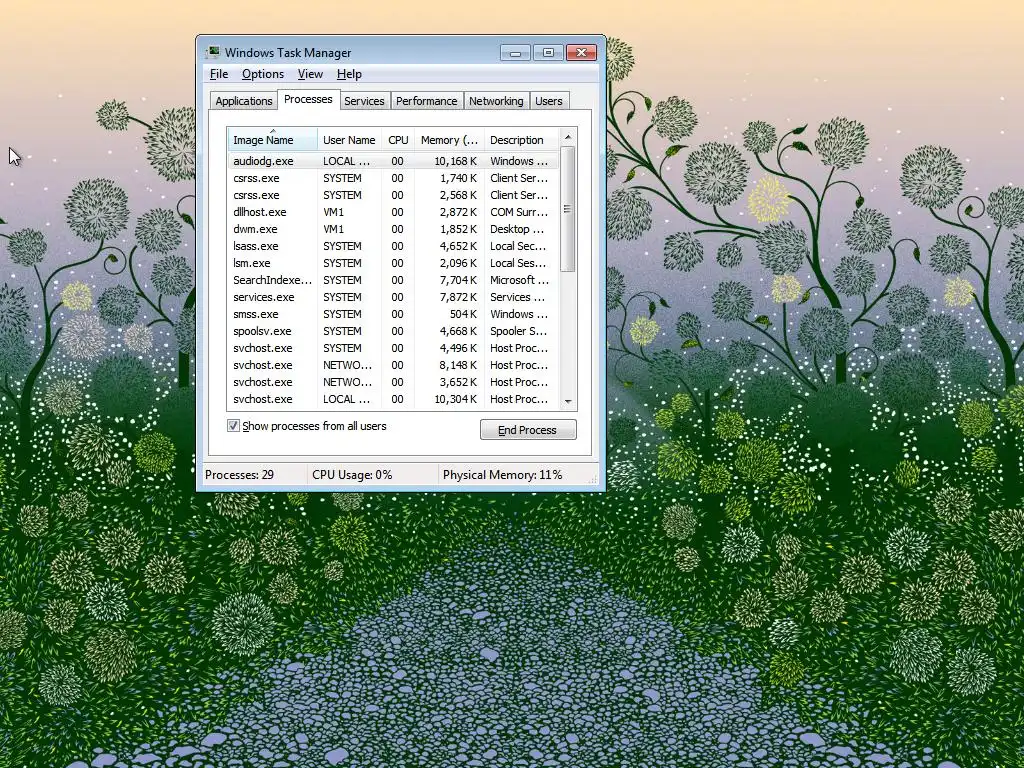This screenshot has height=768, width=1024.
Task: Click the Processes: 29 status bar entry
Action: 239,475
